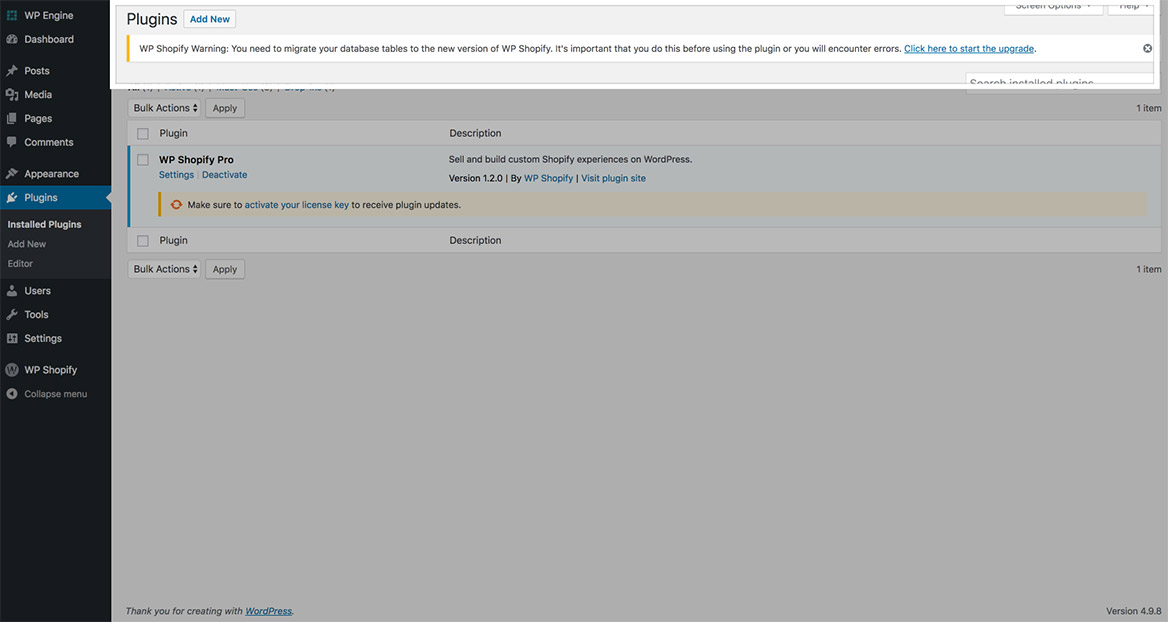Image resolution: width=1168 pixels, height=622 pixels.
Task: Click the Users person icon
Action: click(x=12, y=291)
